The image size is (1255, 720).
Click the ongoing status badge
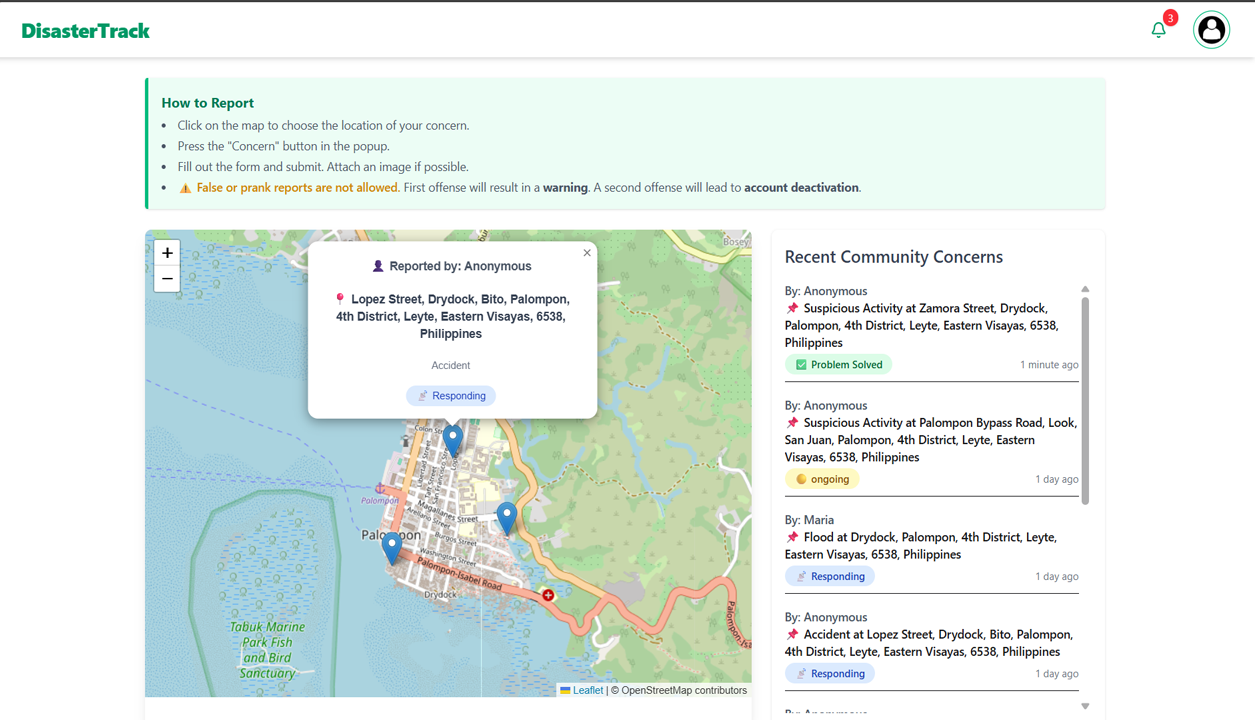[x=822, y=479]
